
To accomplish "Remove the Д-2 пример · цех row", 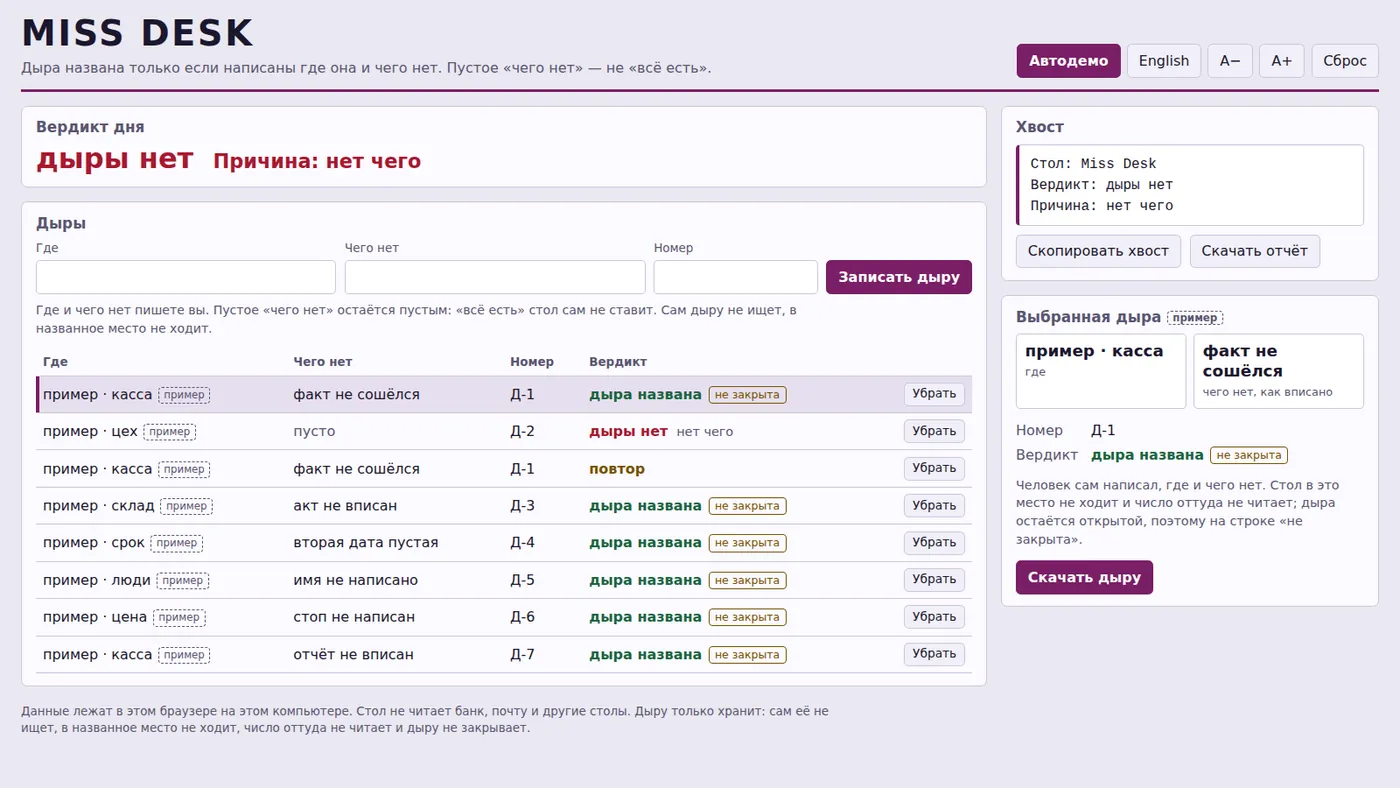I will coord(934,431).
